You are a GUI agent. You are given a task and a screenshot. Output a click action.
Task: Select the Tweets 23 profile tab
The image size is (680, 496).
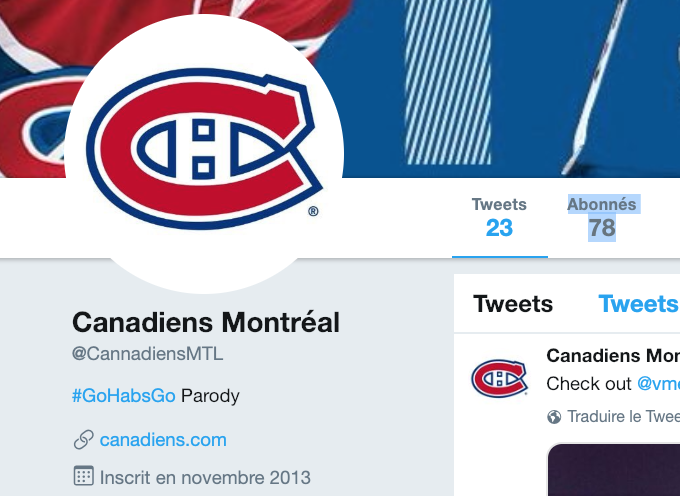point(499,217)
